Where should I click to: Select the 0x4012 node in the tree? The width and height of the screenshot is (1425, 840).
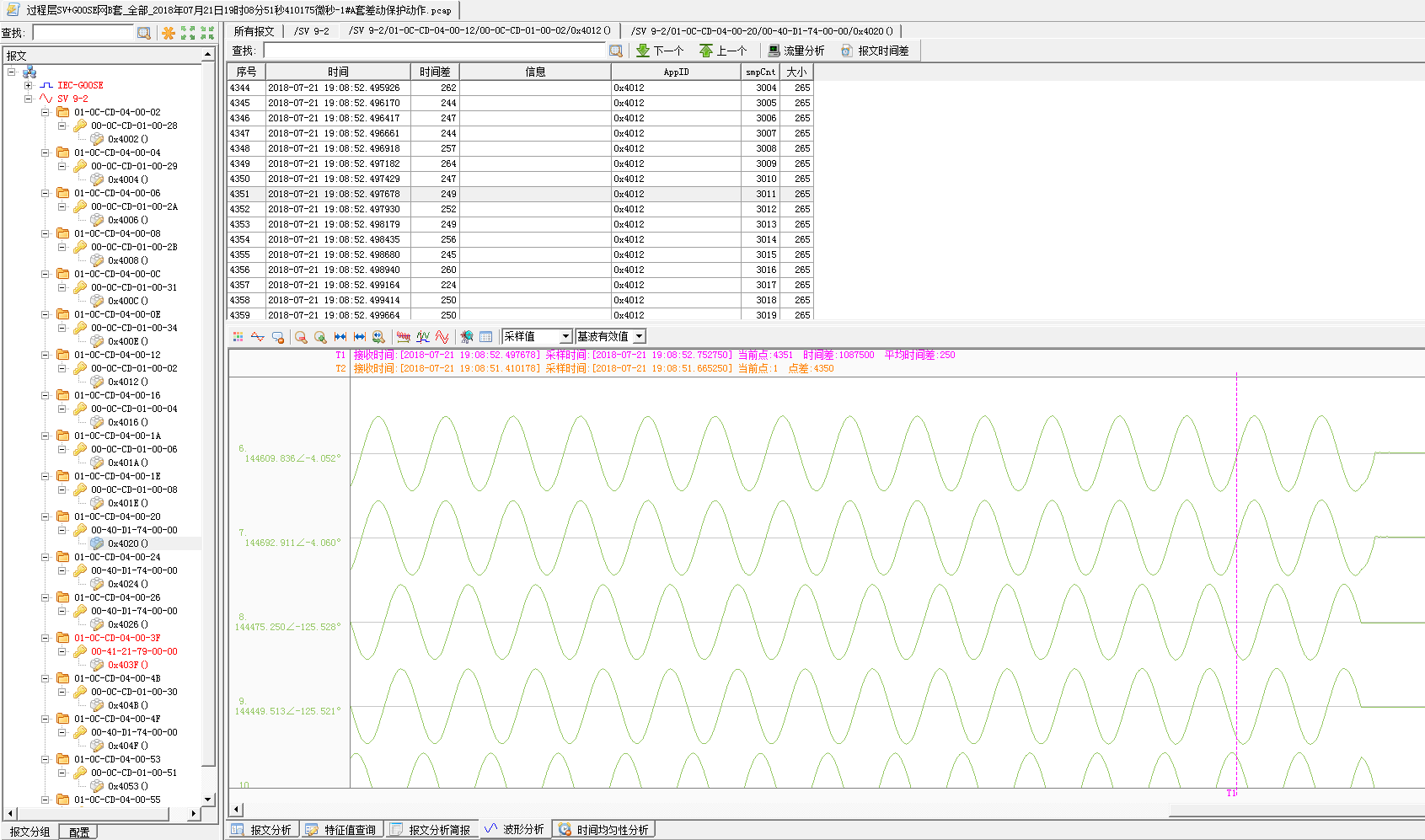click(127, 382)
